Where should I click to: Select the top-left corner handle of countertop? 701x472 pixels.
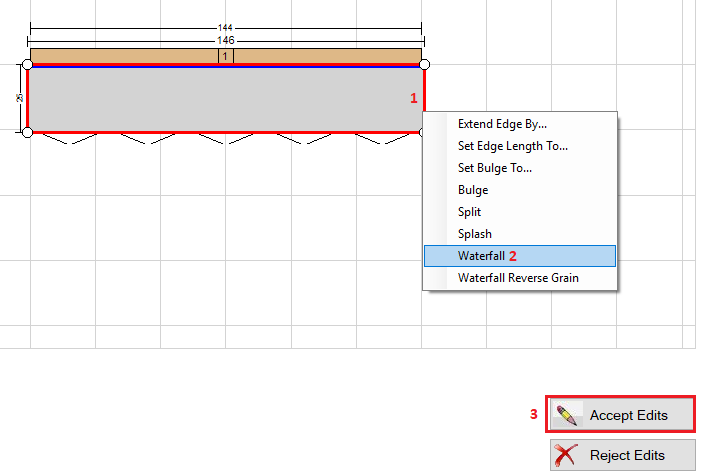(x=27, y=65)
